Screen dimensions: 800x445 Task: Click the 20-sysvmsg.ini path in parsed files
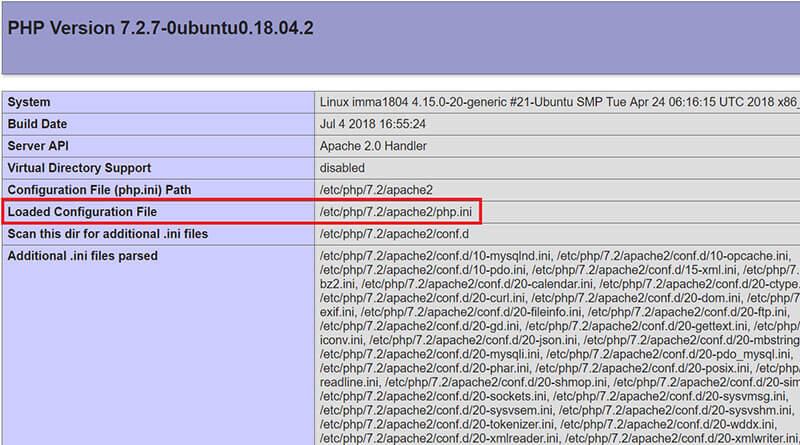(670, 396)
